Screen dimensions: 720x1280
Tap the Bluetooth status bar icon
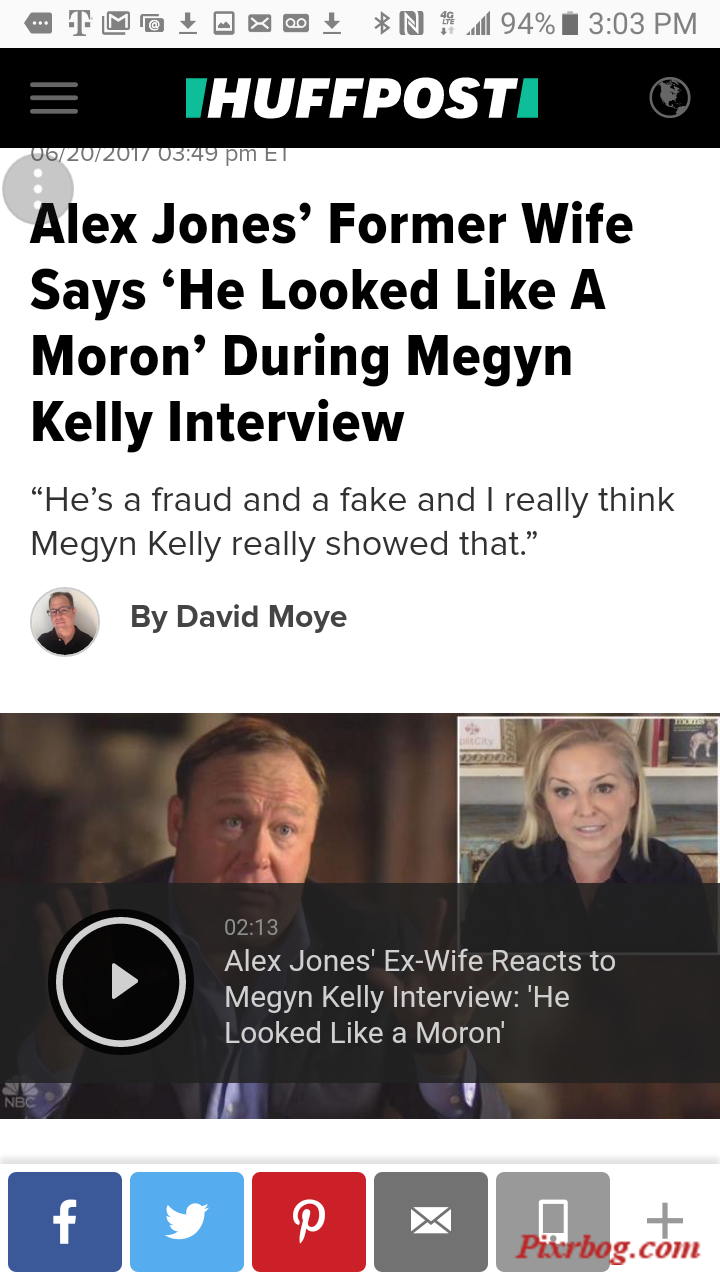click(381, 23)
